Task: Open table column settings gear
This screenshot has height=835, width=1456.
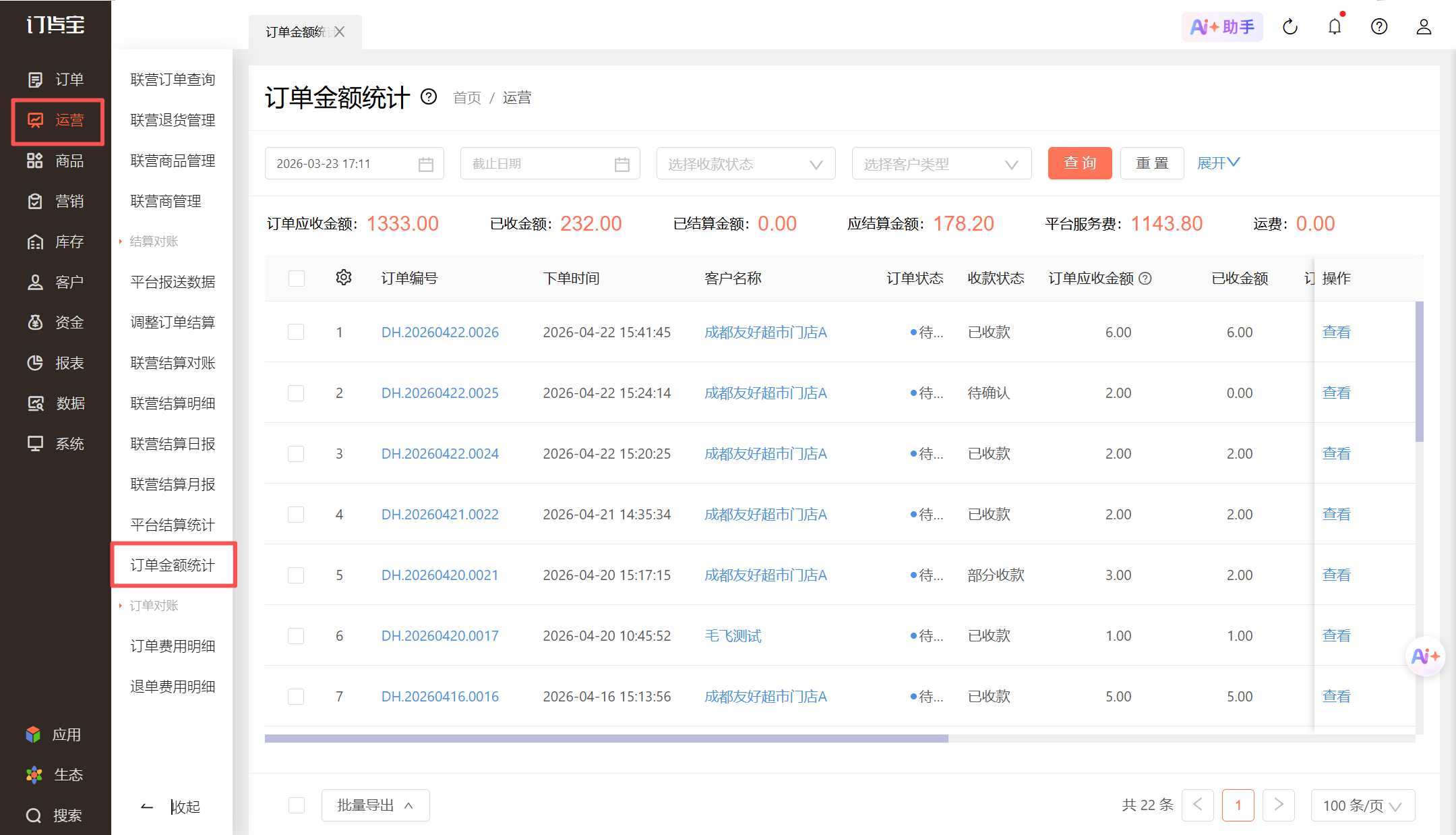Action: 344,277
